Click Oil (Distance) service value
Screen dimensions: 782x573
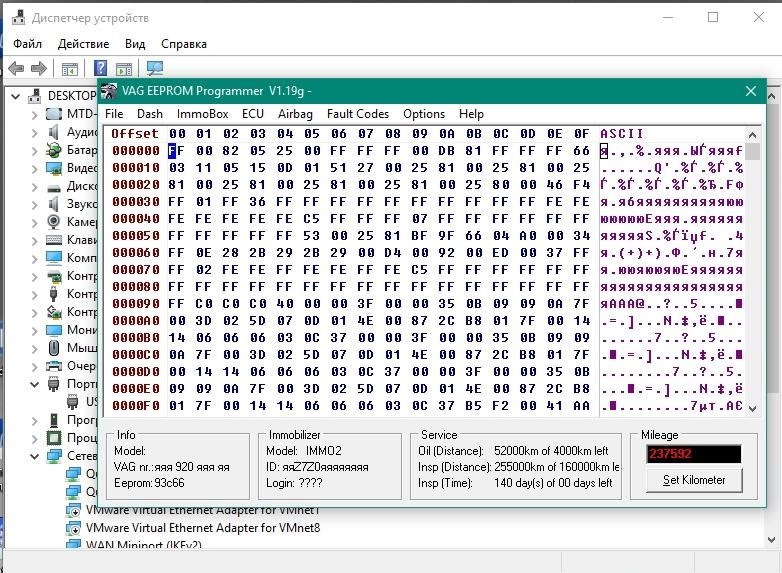[551, 451]
